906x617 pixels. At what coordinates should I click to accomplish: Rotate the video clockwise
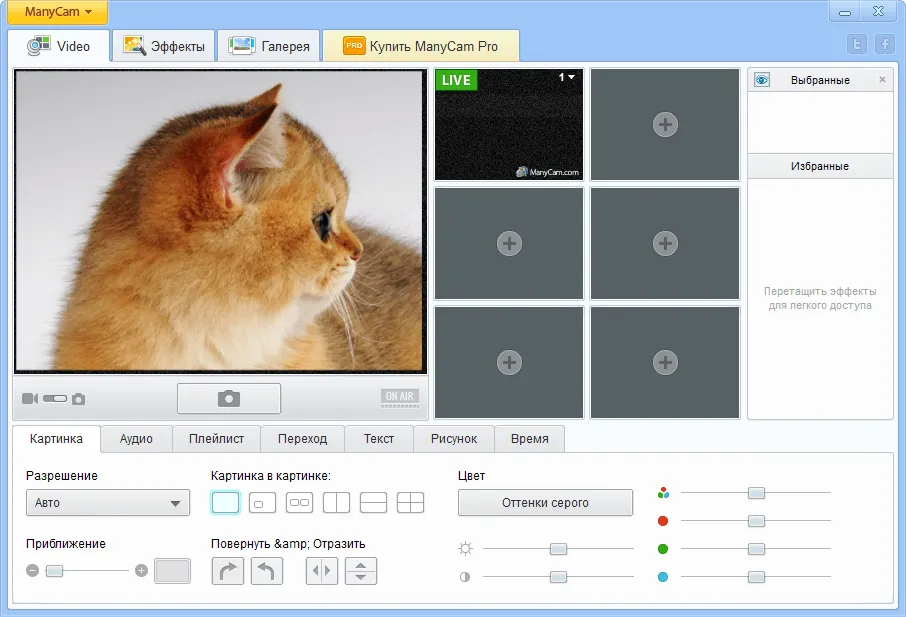[228, 571]
